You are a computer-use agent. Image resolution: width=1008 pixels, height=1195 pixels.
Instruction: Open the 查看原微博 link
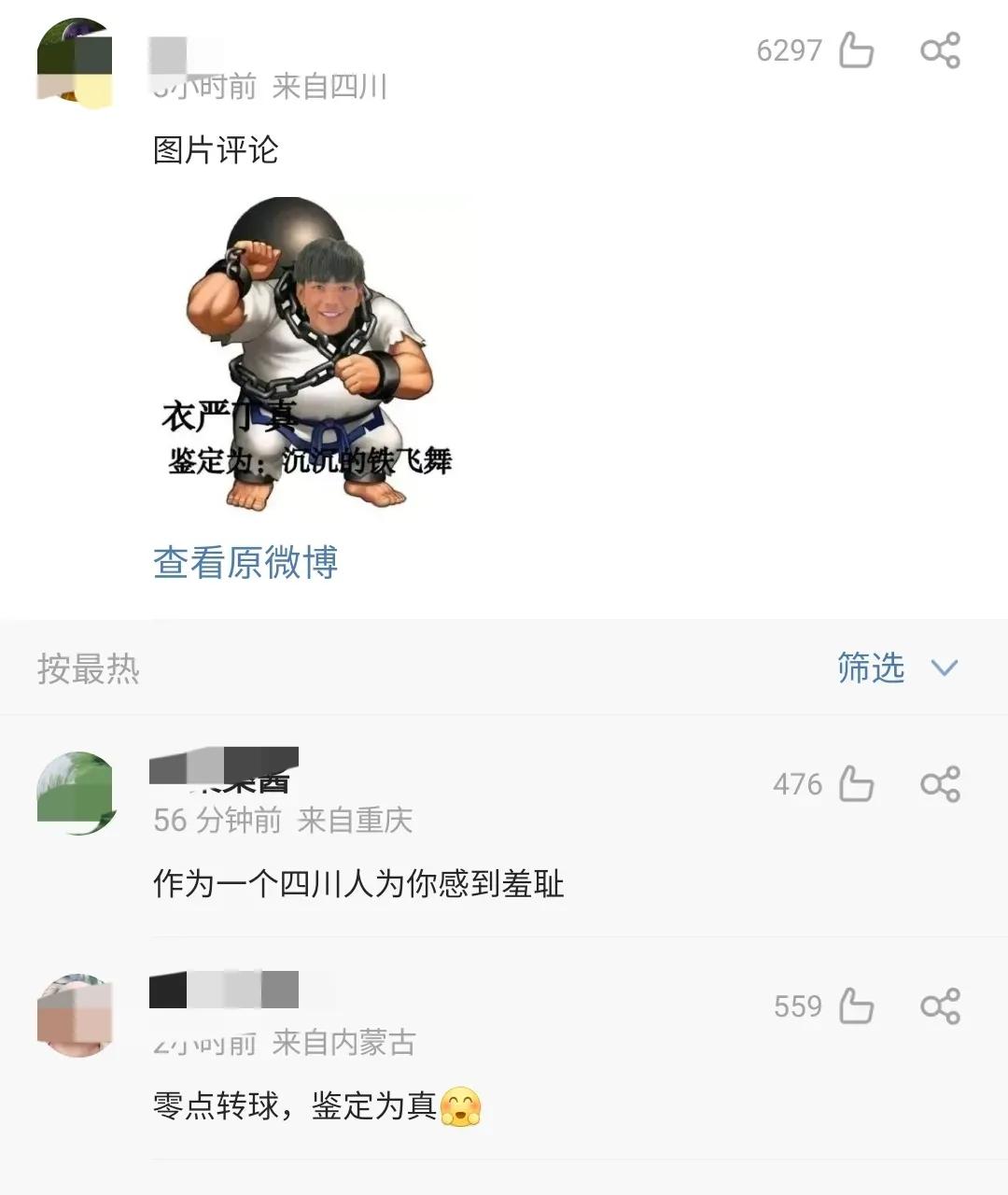[245, 562]
